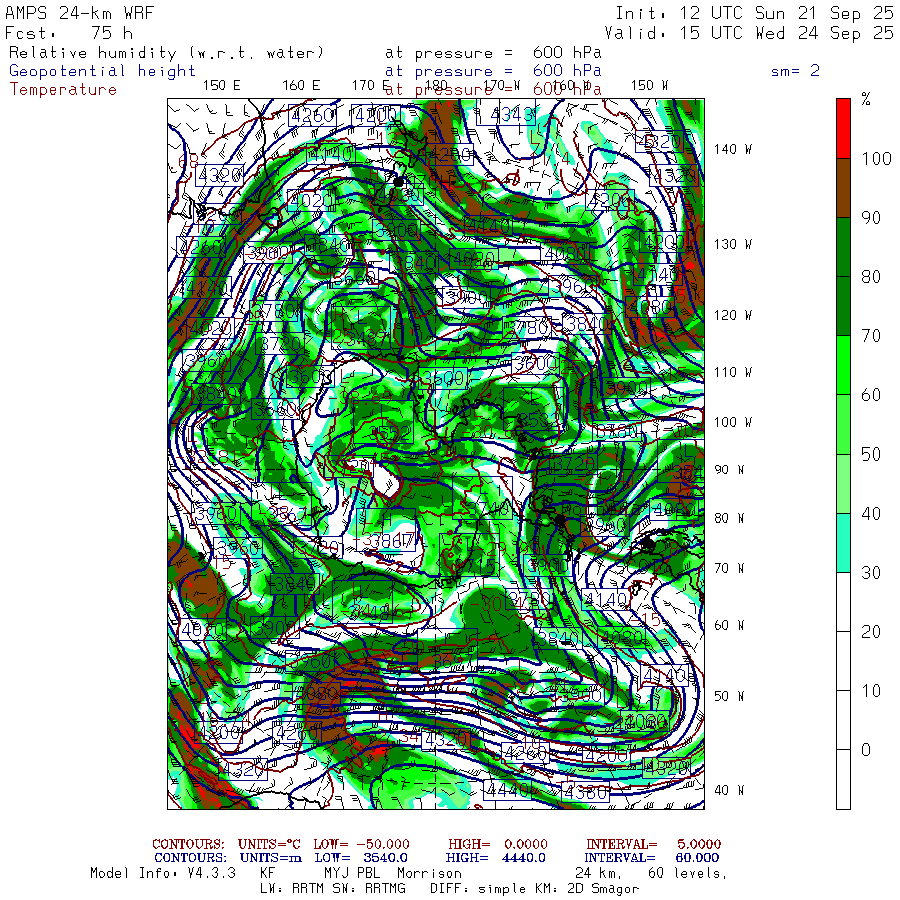Click the blue 'LOW= 3540.0' value
The image size is (900, 900).
361,858
